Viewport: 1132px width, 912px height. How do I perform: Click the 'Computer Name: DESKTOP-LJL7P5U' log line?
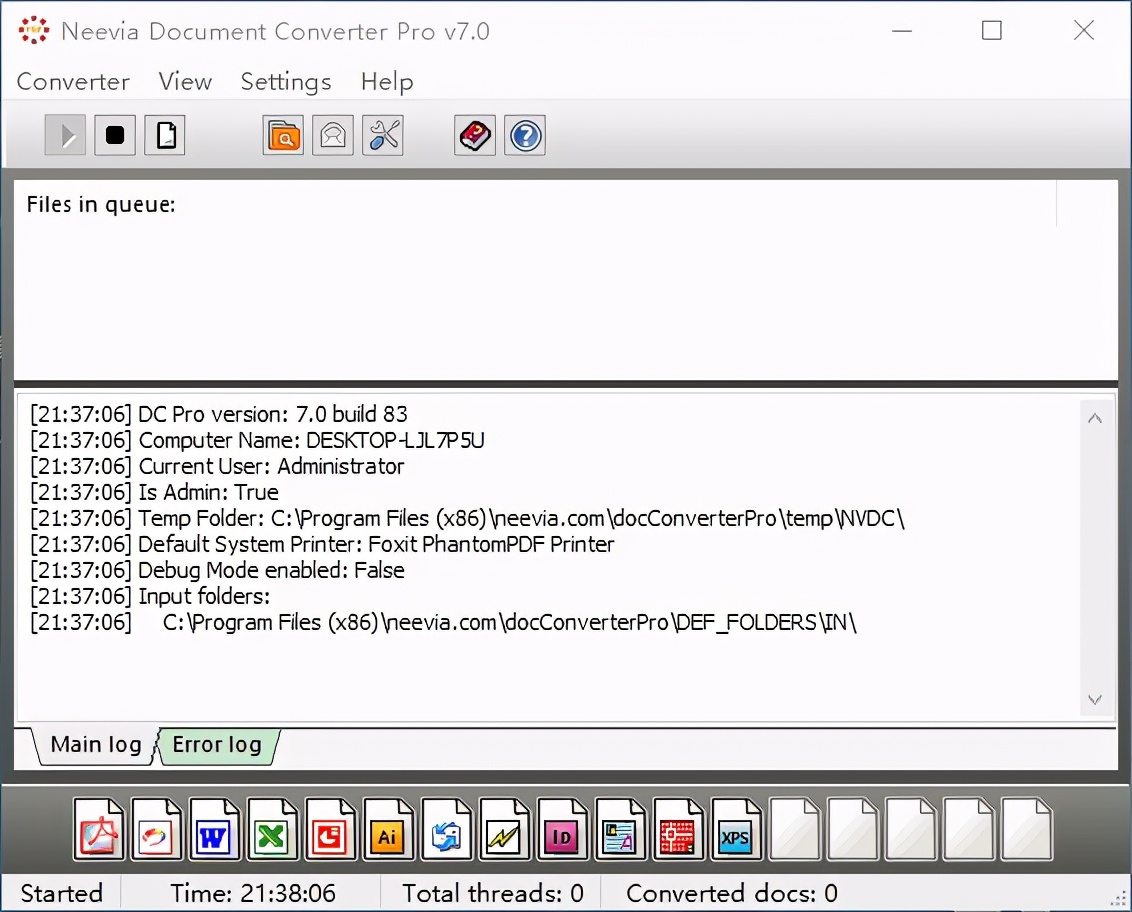(258, 440)
